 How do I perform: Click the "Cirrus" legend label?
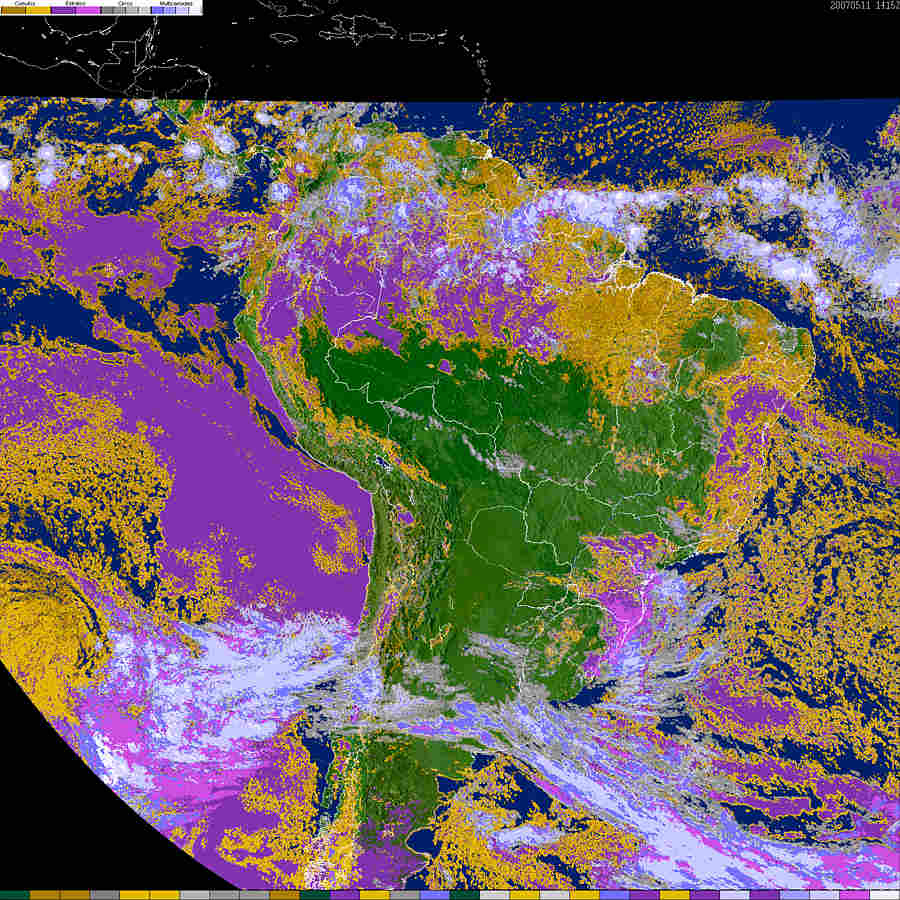(125, 3)
